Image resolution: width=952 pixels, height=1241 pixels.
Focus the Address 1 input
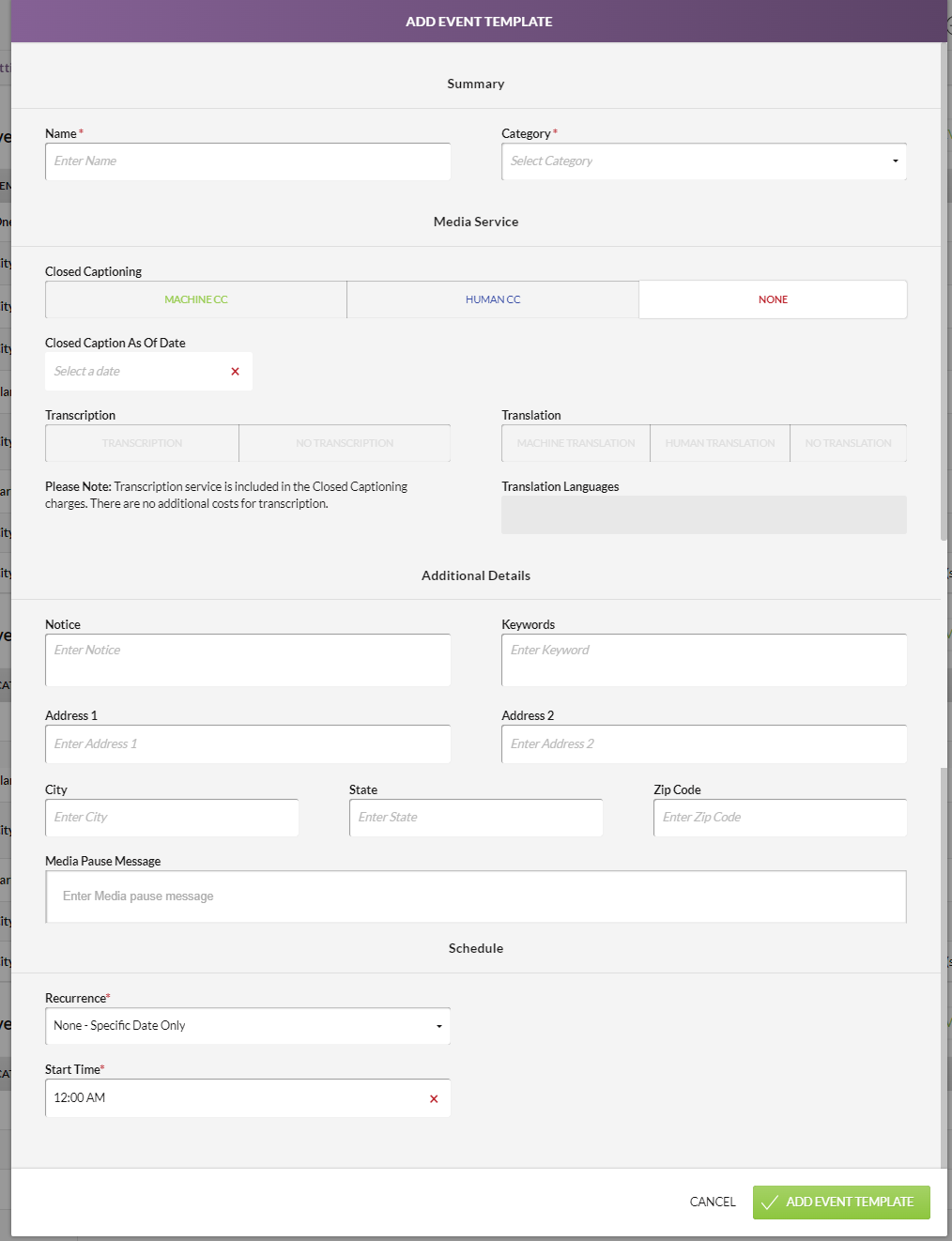pos(248,743)
